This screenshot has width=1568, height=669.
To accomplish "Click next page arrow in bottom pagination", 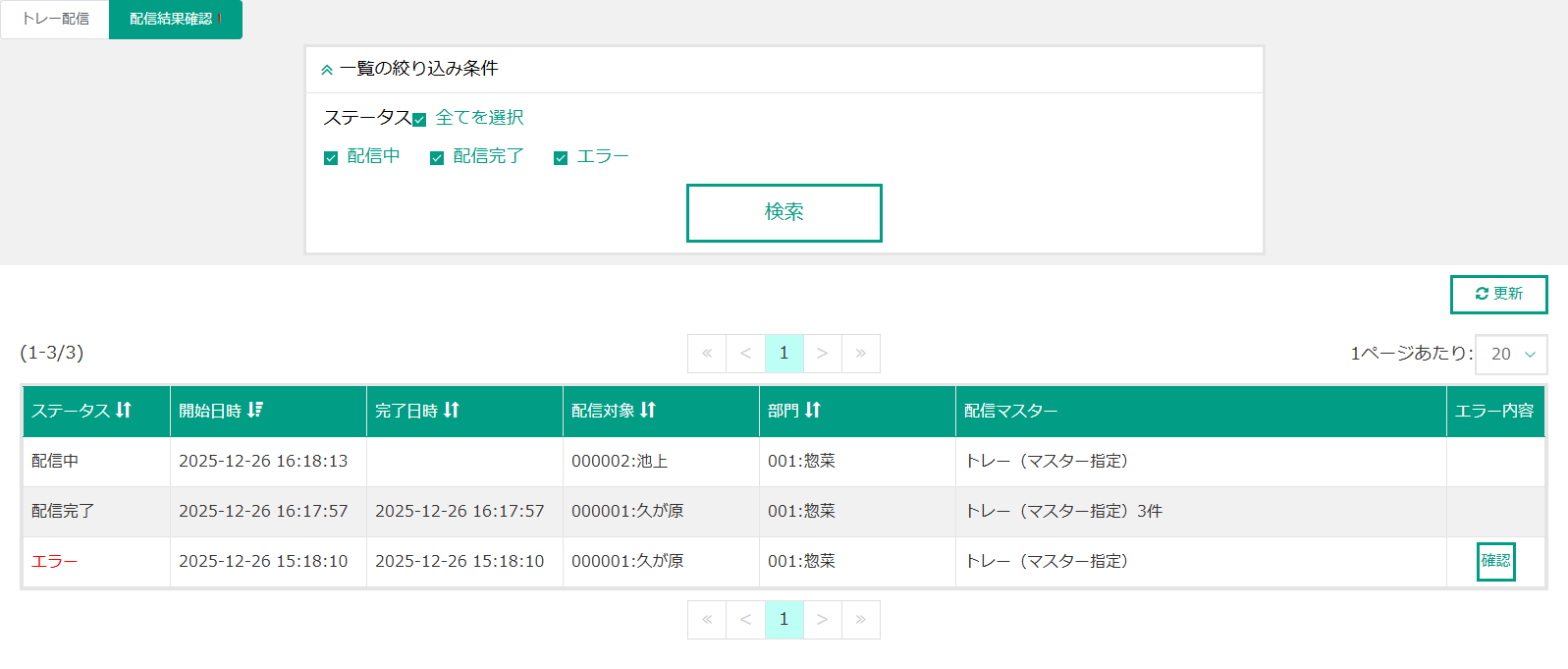I will click(x=822, y=620).
